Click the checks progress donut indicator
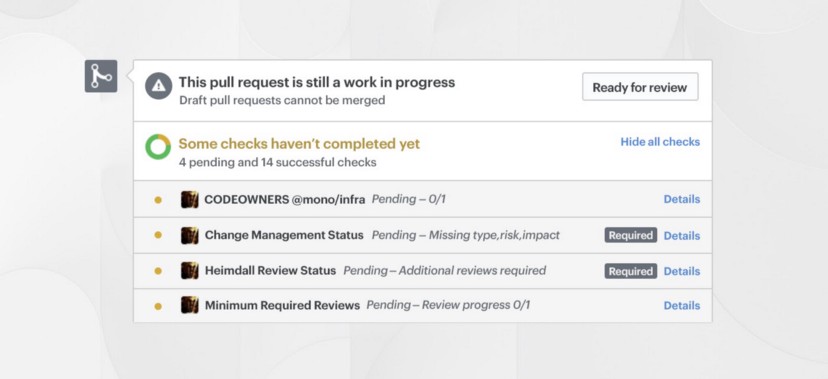 point(158,147)
